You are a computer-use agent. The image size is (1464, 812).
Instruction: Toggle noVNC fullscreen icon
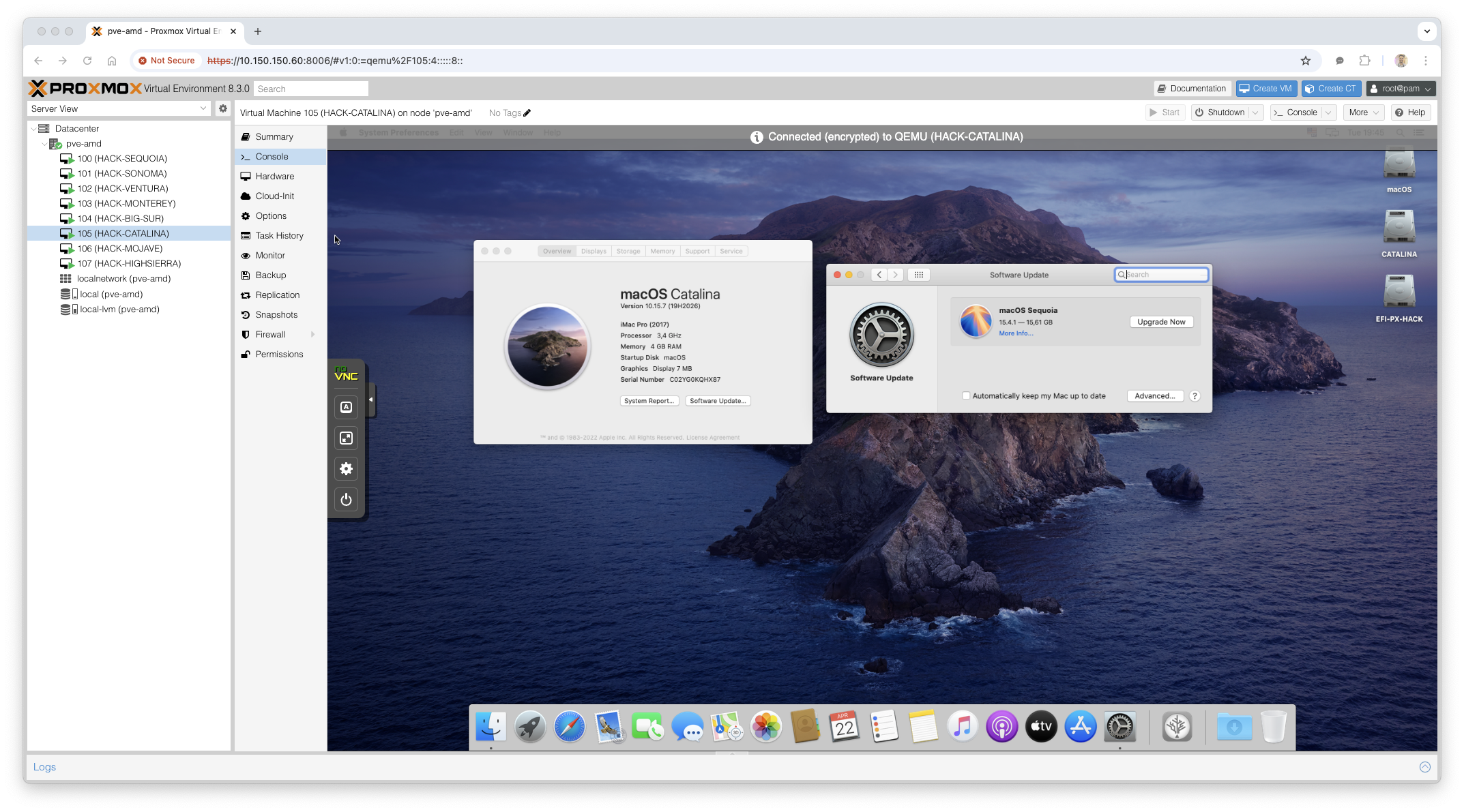coord(346,438)
